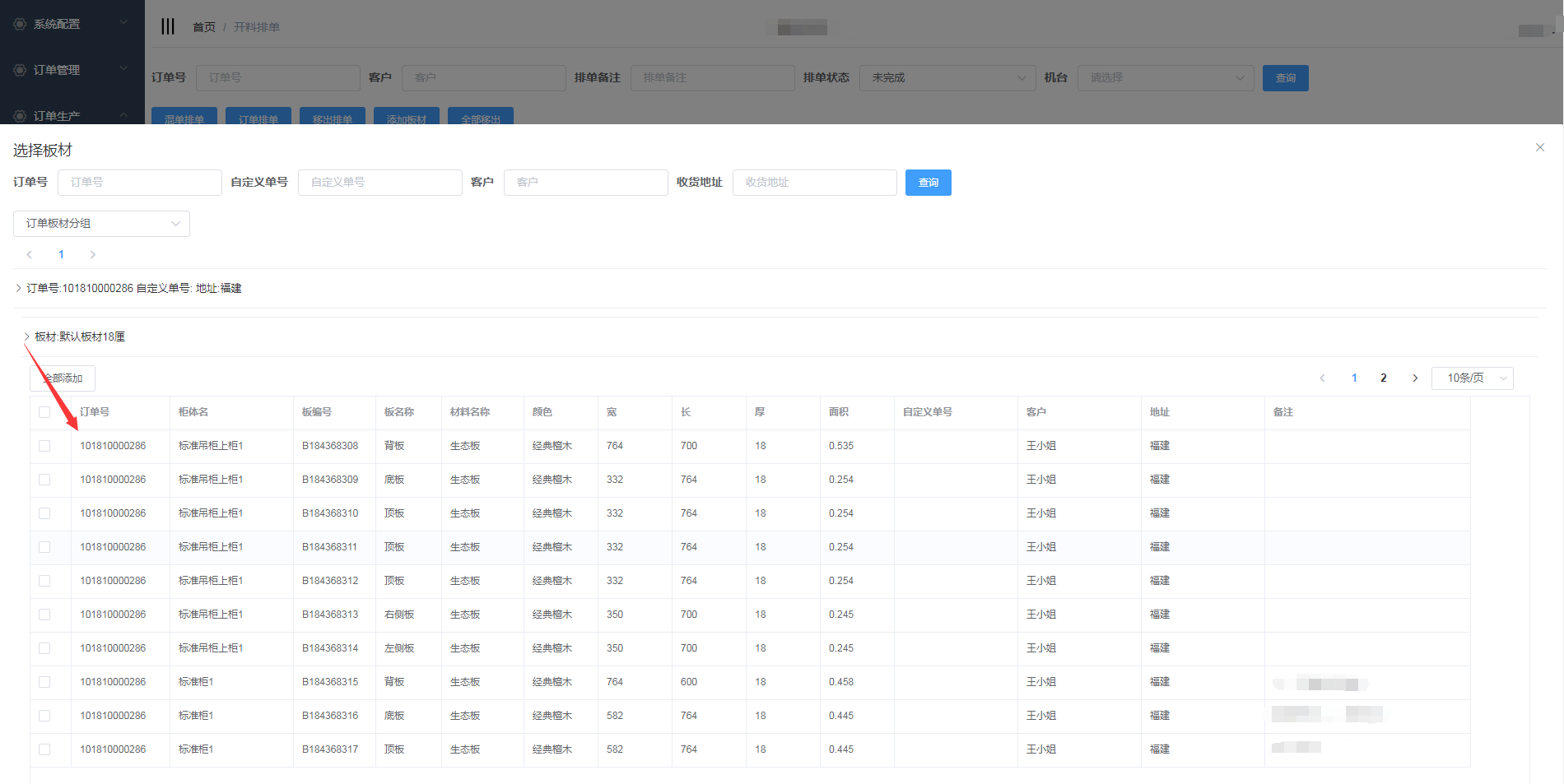Switch to page 2 of the table

1384,378
